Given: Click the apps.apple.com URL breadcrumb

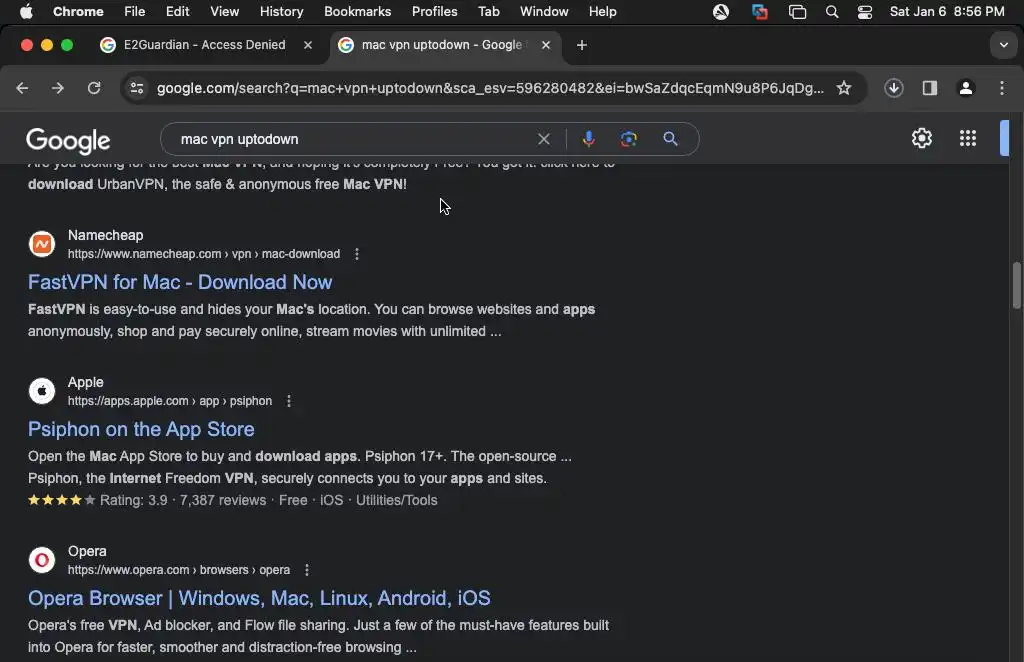Looking at the screenshot, I should point(170,401).
